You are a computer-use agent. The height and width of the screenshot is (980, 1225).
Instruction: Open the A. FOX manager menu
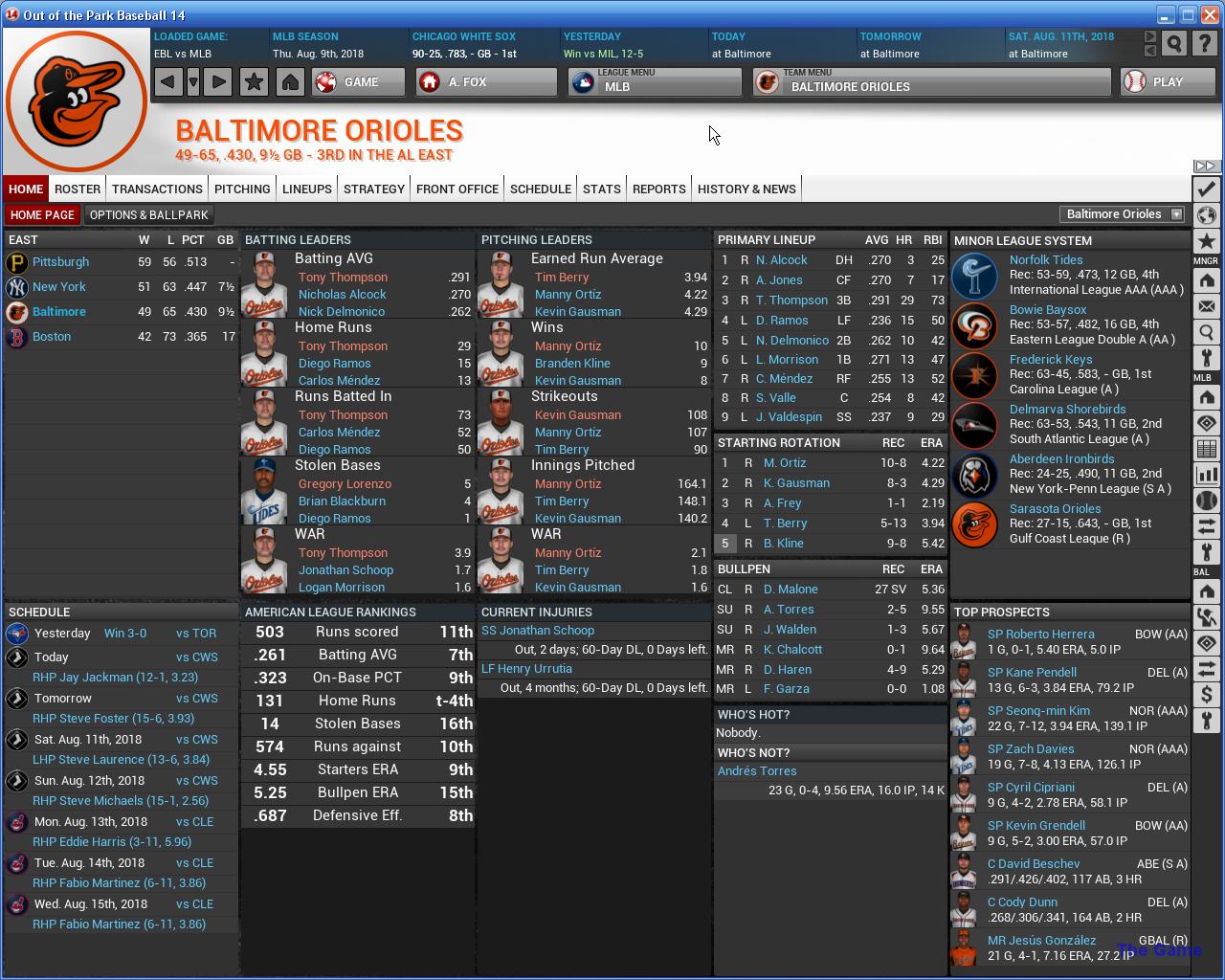tap(486, 81)
